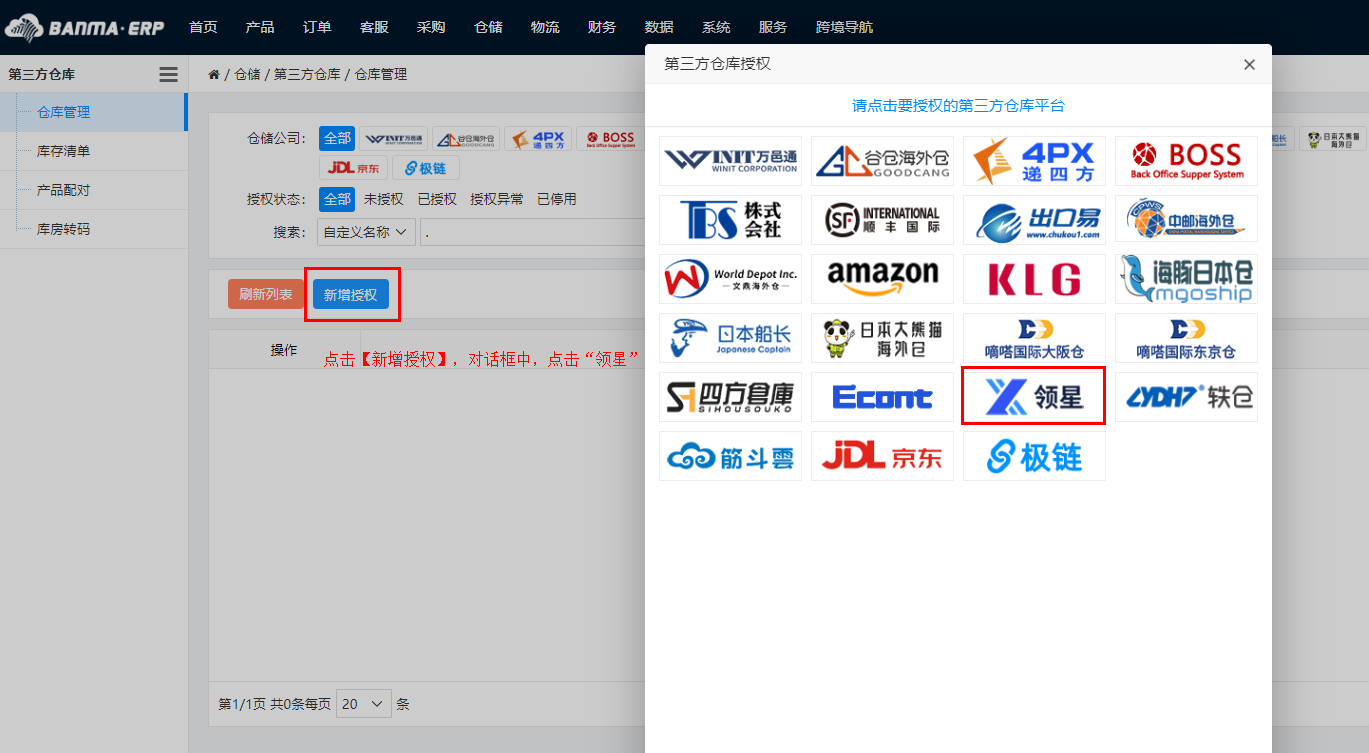Select the 筋斗云 platform logo

tap(730, 456)
